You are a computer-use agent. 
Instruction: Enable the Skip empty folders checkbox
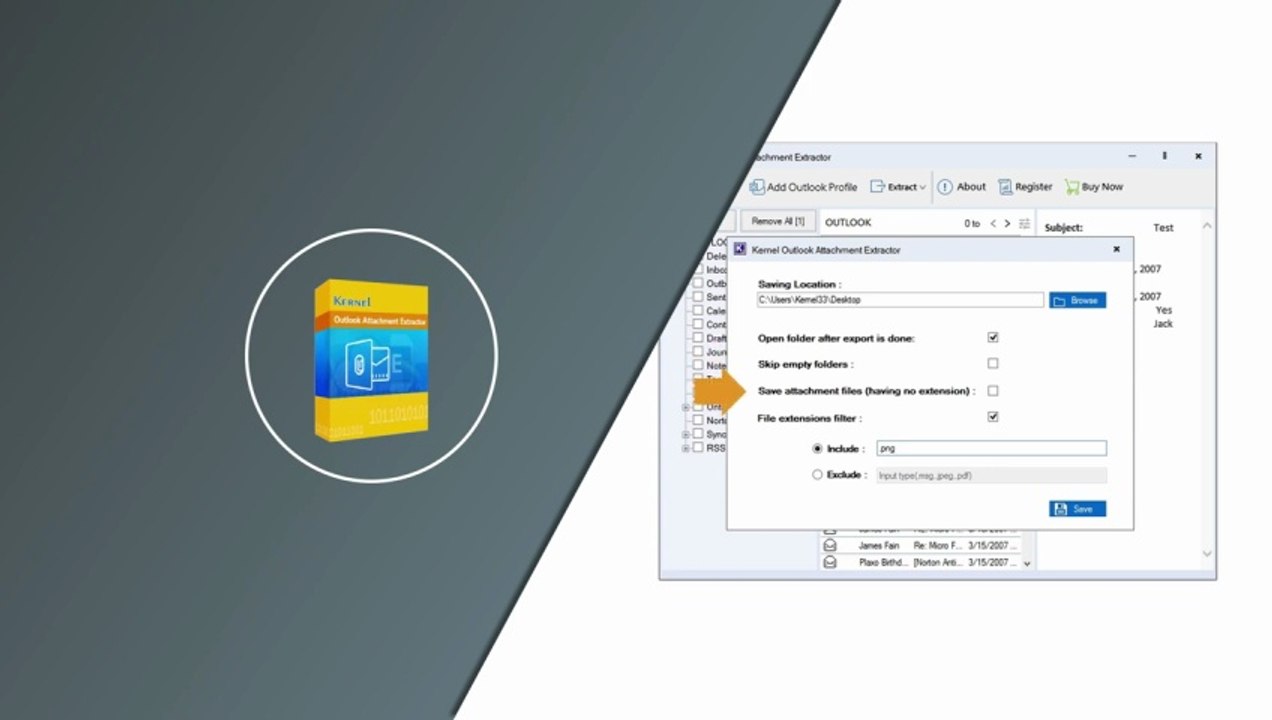pyautogui.click(x=993, y=364)
